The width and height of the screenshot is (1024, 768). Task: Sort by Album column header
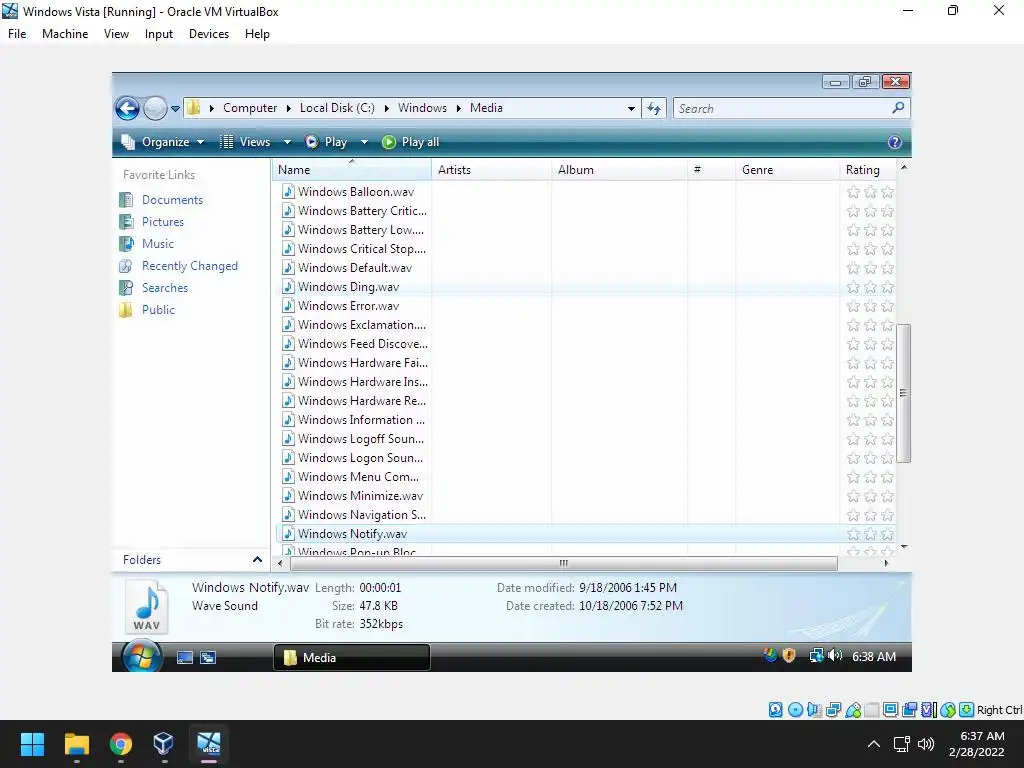pyautogui.click(x=619, y=170)
